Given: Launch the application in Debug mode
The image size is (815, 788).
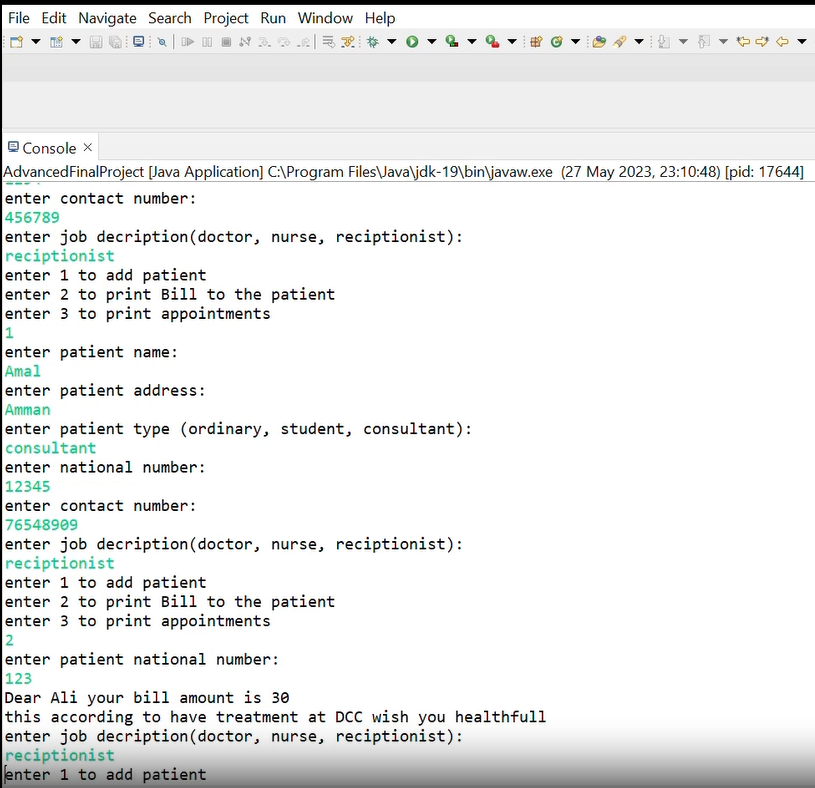Looking at the screenshot, I should (373, 40).
